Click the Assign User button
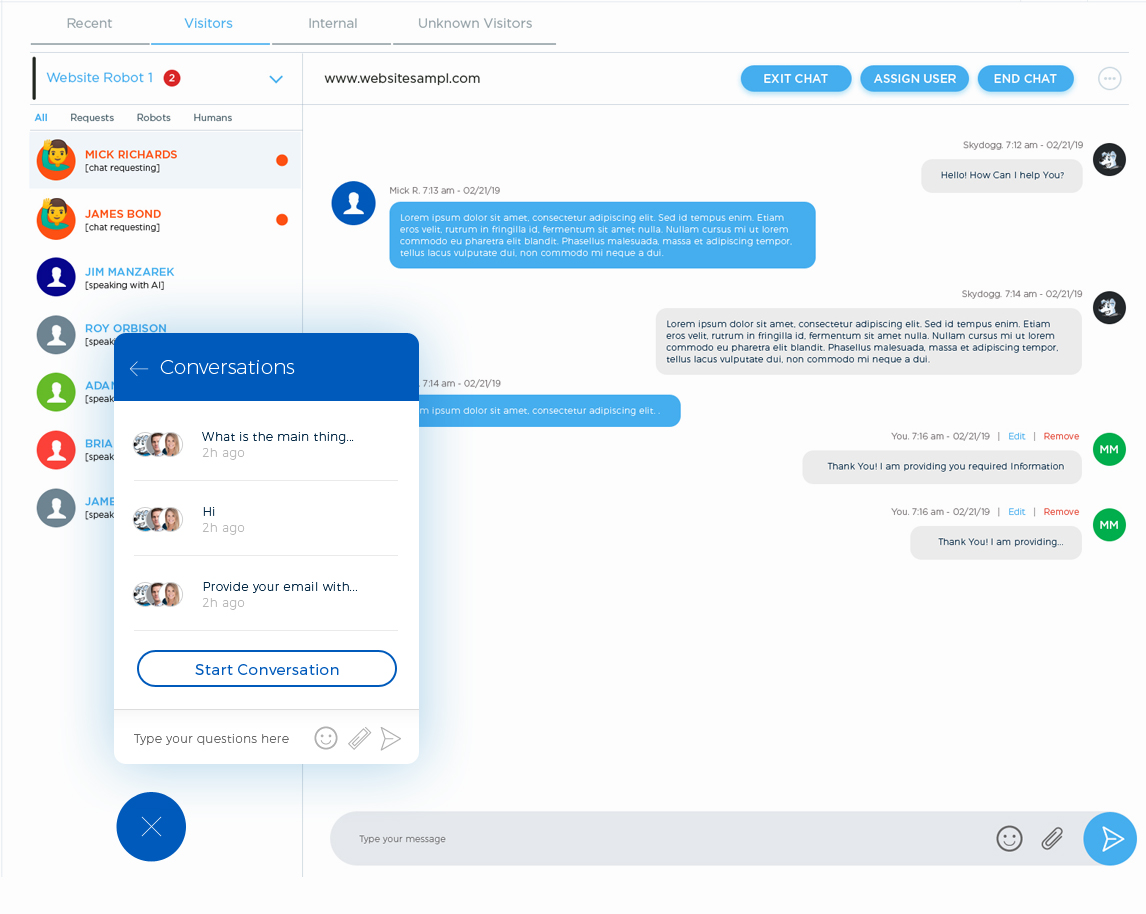Viewport: 1146px width, 914px height. pos(914,79)
